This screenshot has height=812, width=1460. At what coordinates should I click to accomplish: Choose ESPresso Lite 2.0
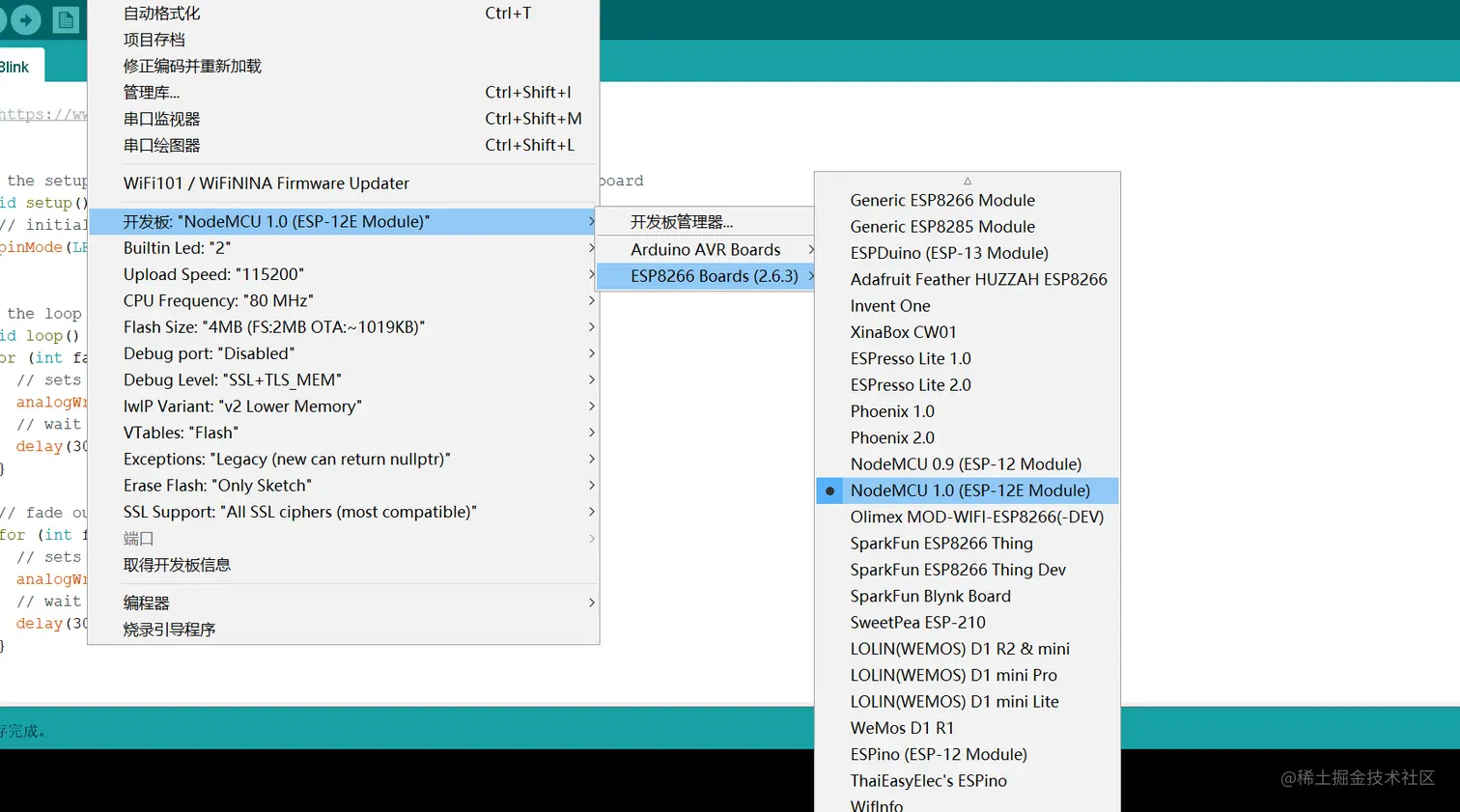(968, 385)
